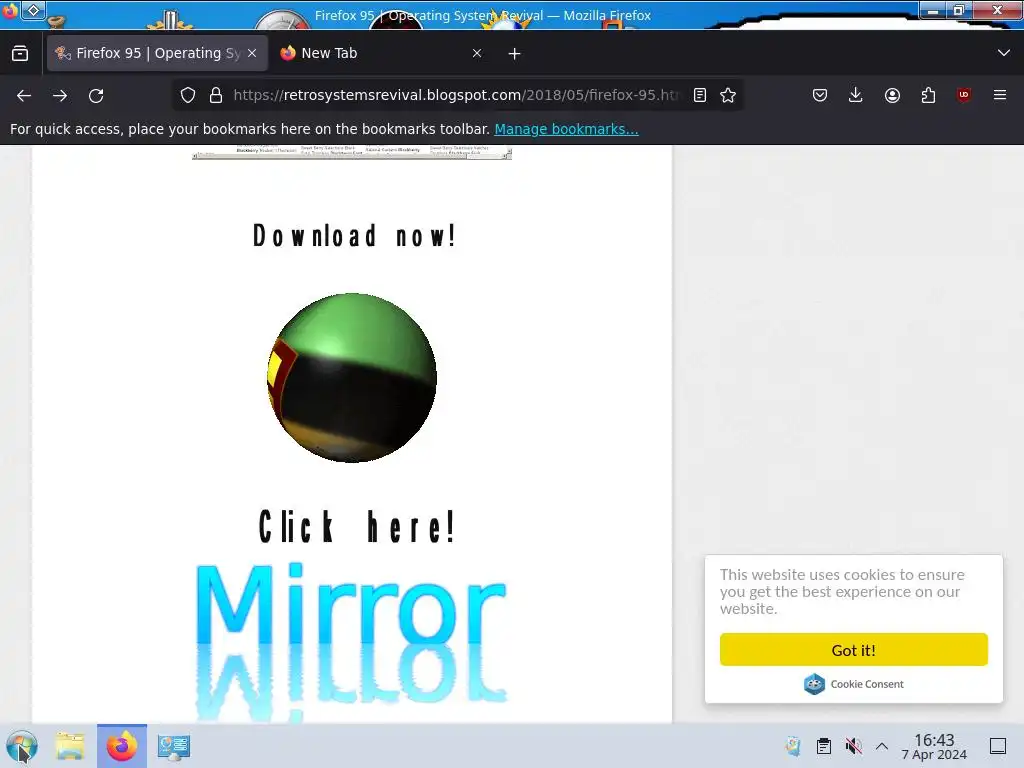Click the Manage bookmarks link
Screen dimensions: 1024x768
pyautogui.click(x=566, y=129)
